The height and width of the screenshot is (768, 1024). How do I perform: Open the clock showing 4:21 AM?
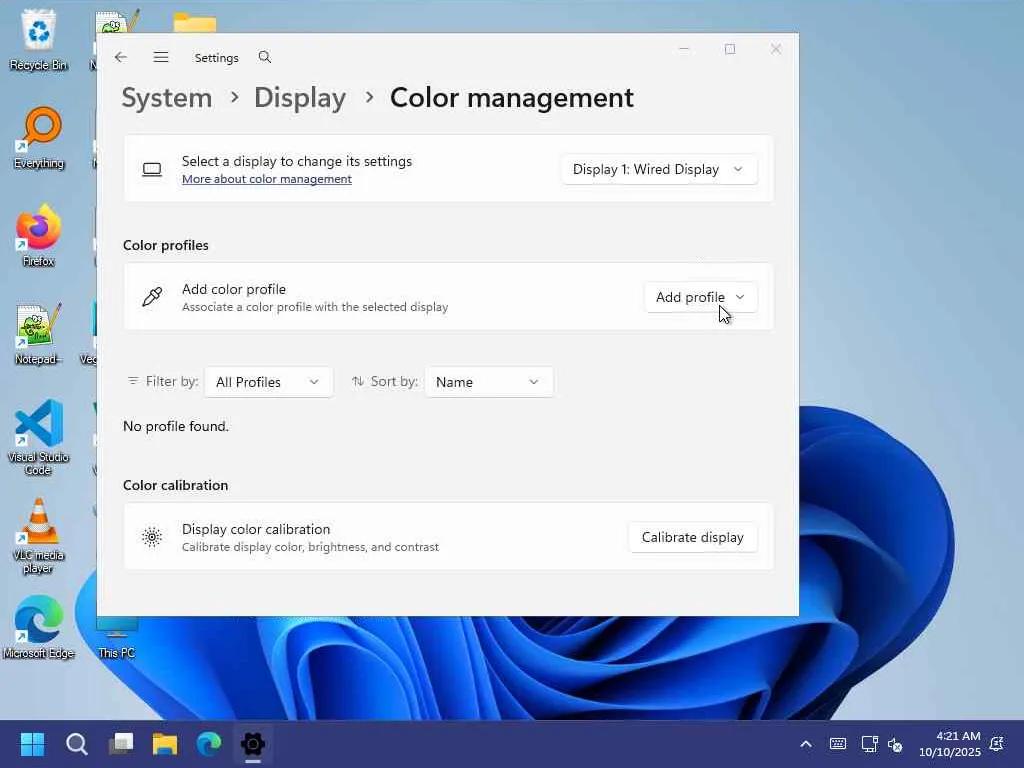point(950,744)
